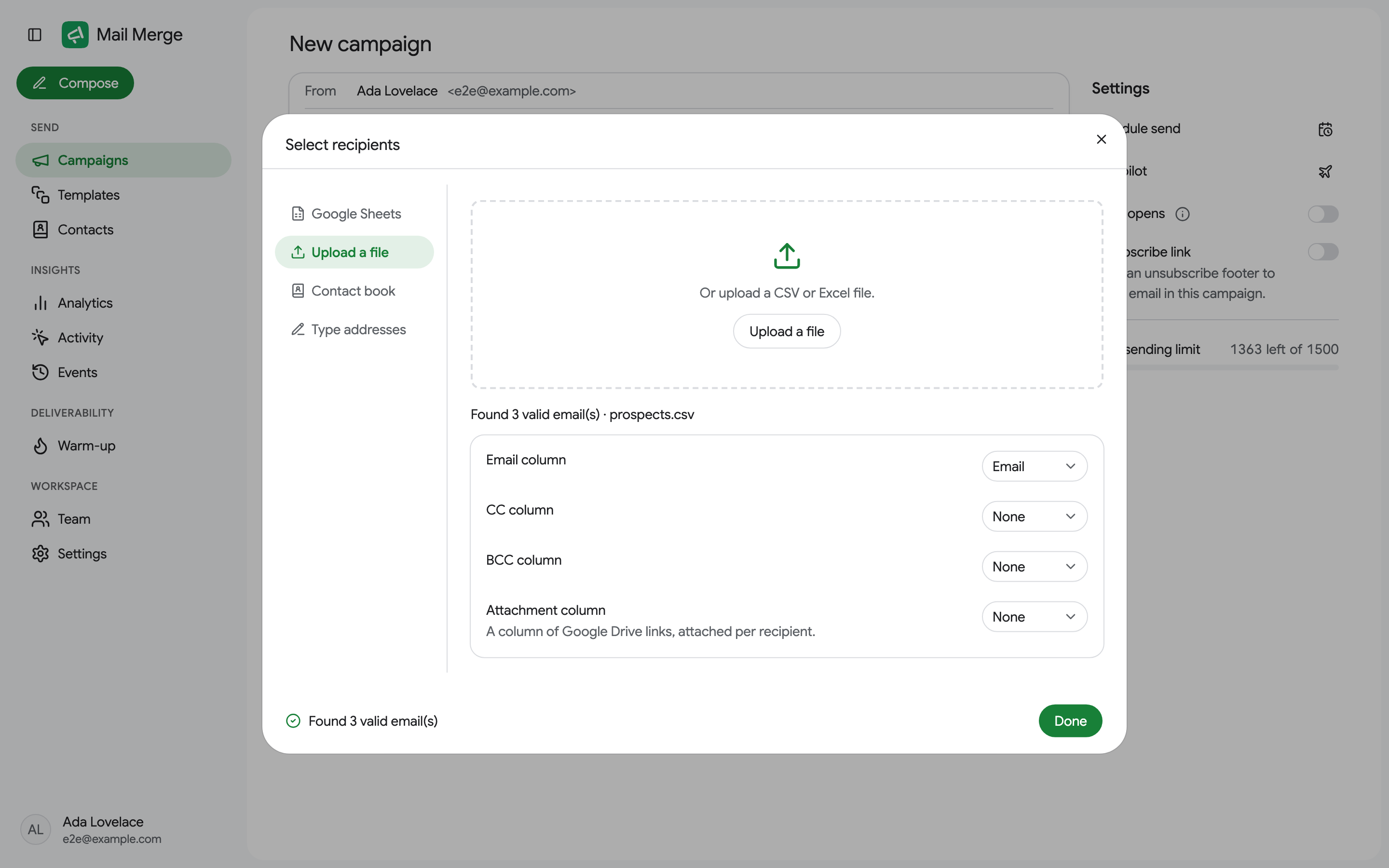Click the track opens info icon
This screenshot has width=1389, height=868.
click(1183, 214)
